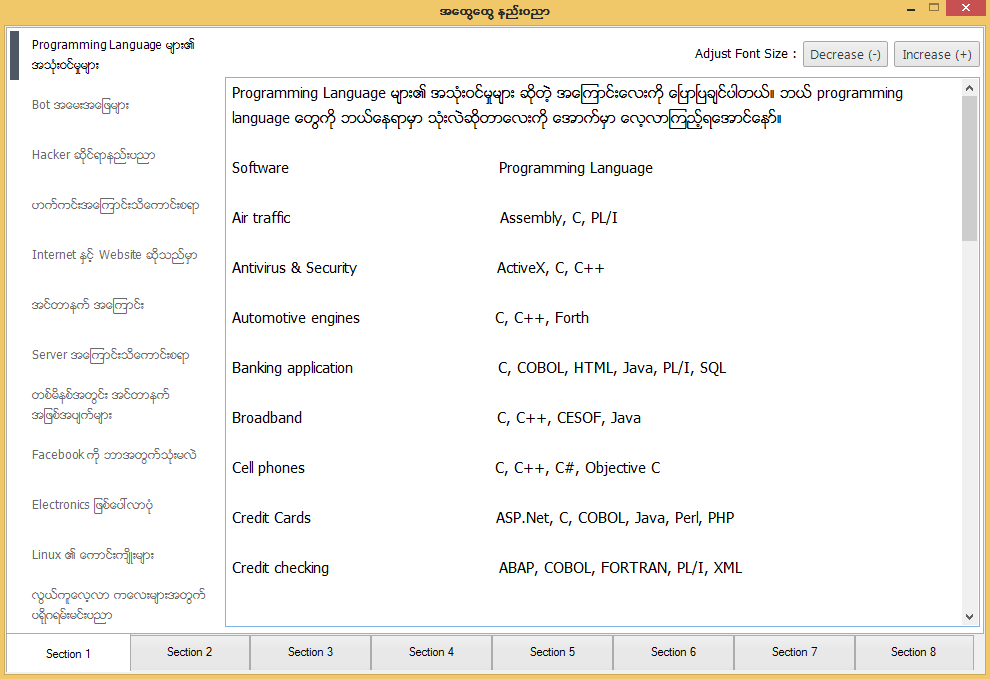Viewport: 990px width, 679px height.
Task: Click the 'ActiveX, C, C++' text
Action: coord(551,268)
